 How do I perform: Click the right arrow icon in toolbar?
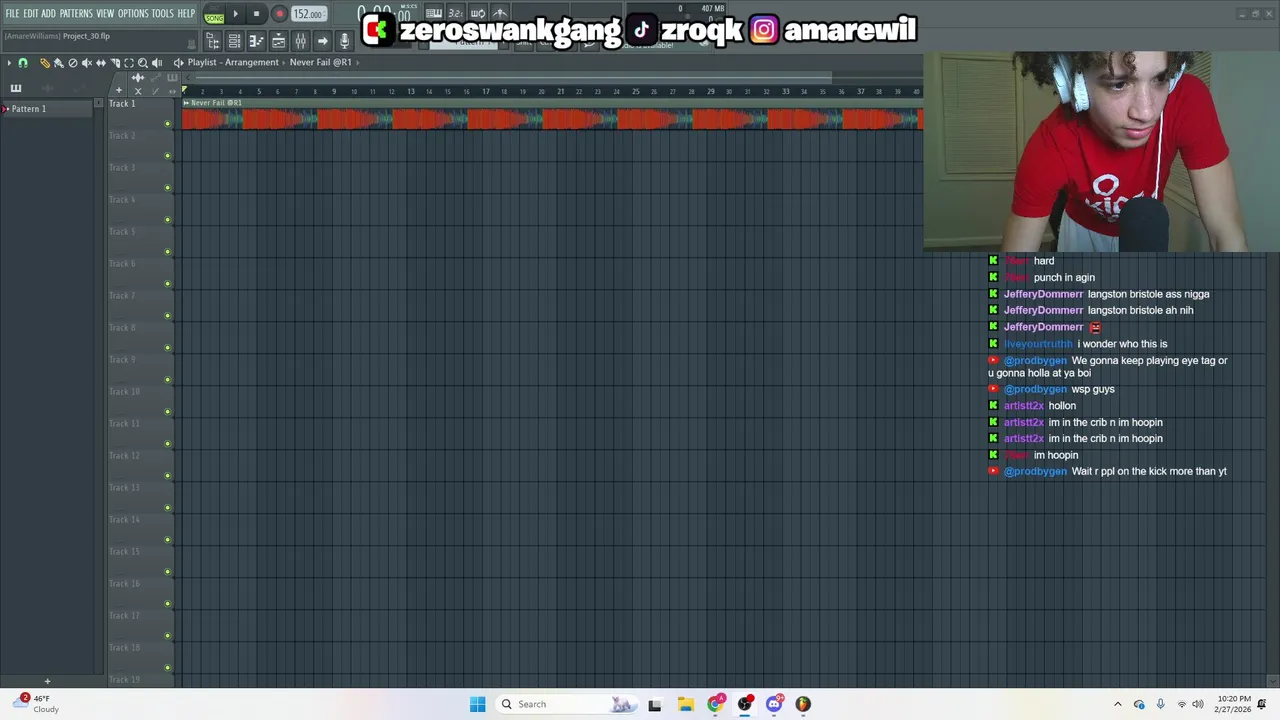point(322,41)
